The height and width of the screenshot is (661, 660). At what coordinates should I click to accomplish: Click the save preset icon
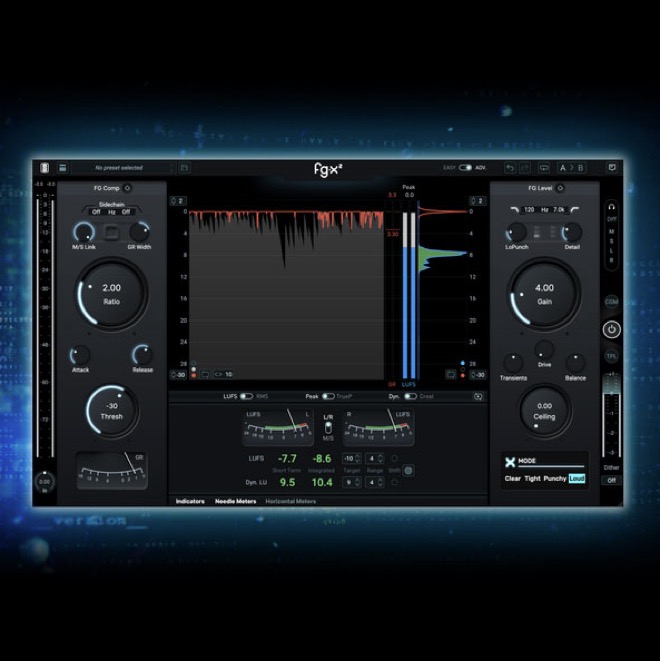click(x=184, y=168)
